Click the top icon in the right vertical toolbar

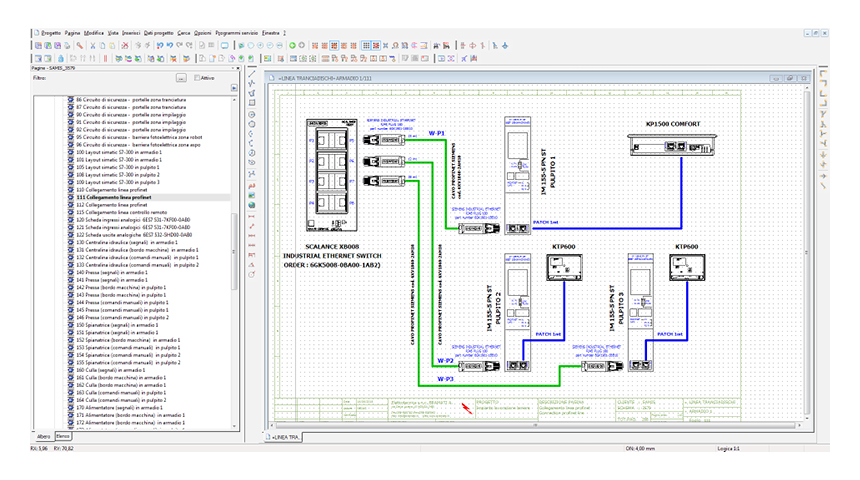coord(823,74)
